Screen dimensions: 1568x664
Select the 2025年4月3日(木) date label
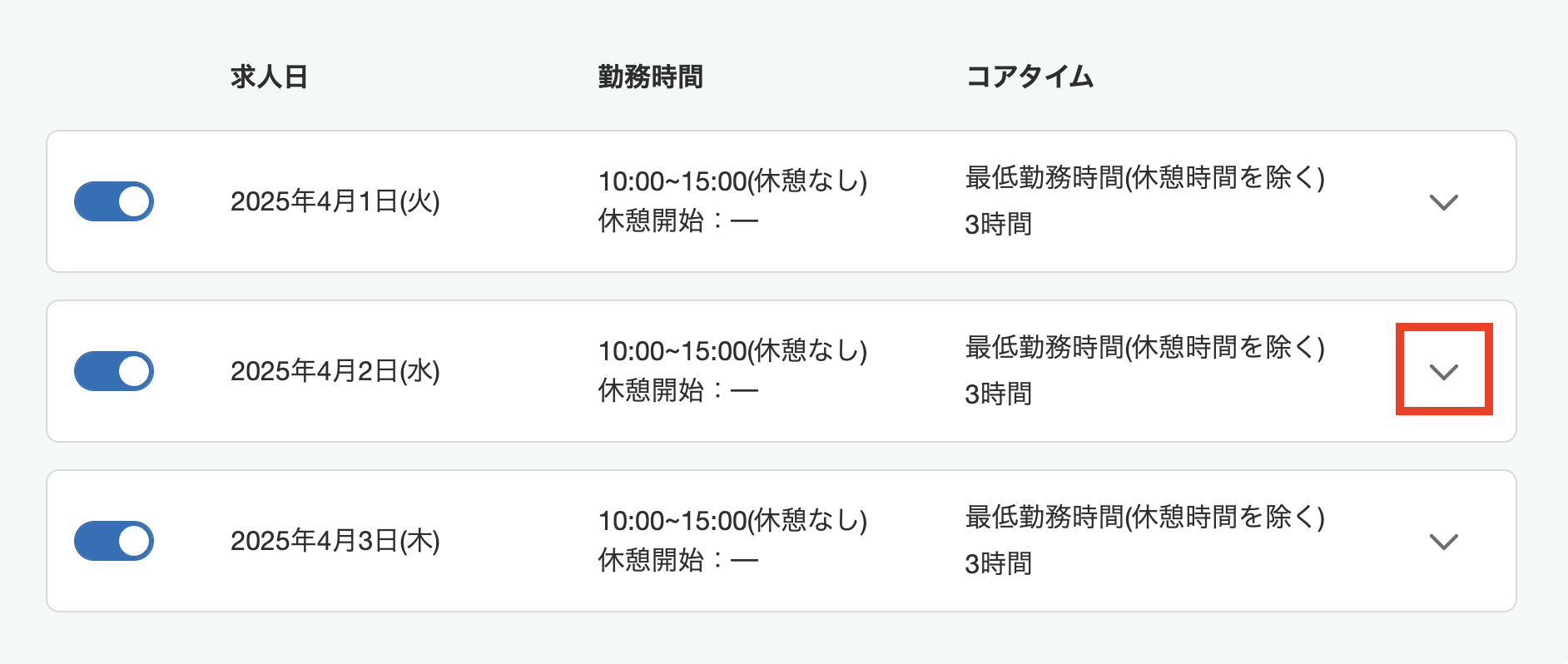click(338, 542)
